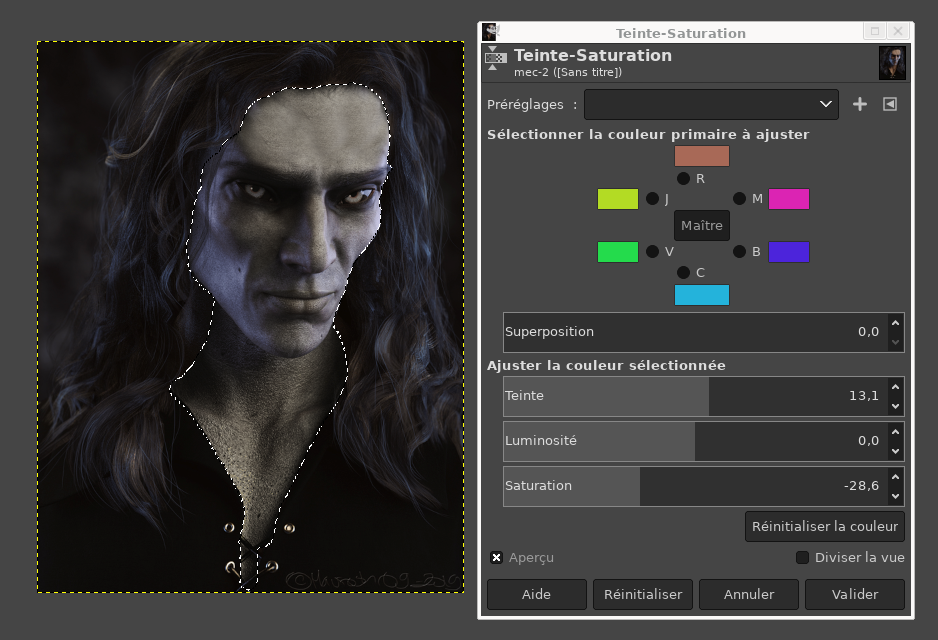Cancel with the Annuler button

[748, 595]
